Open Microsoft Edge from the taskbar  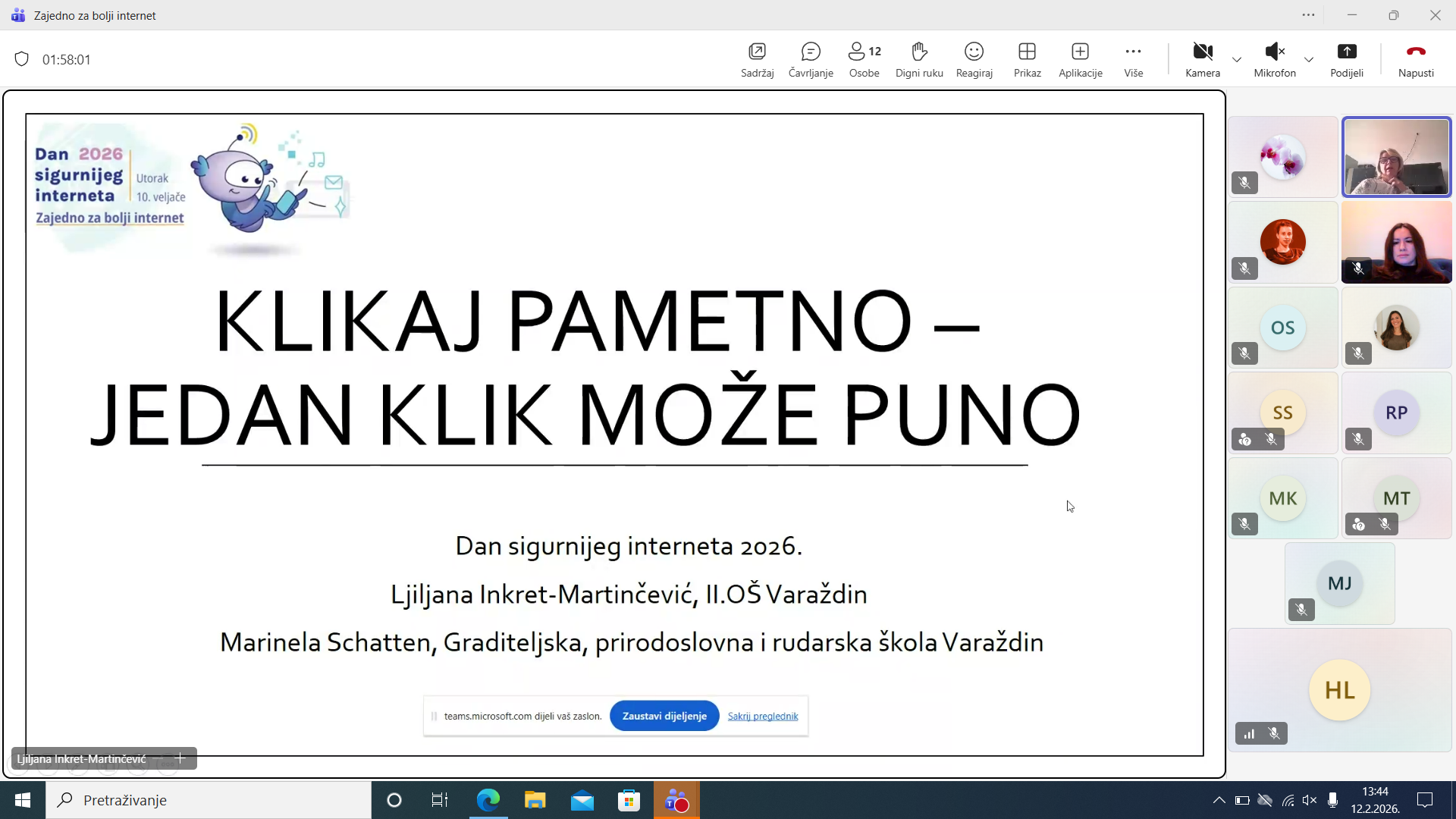click(x=488, y=800)
